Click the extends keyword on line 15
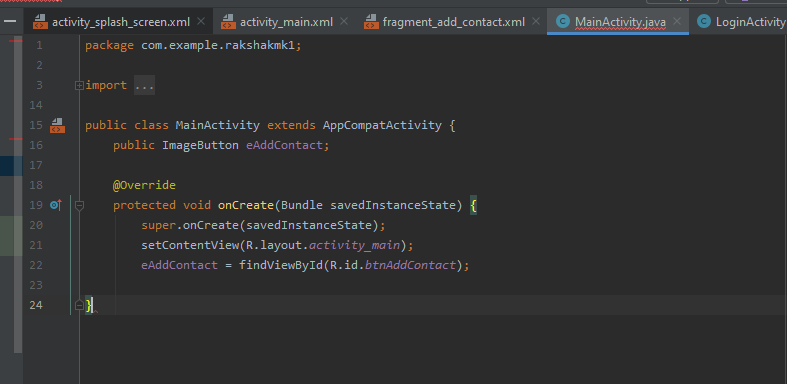The image size is (787, 384). pos(291,125)
